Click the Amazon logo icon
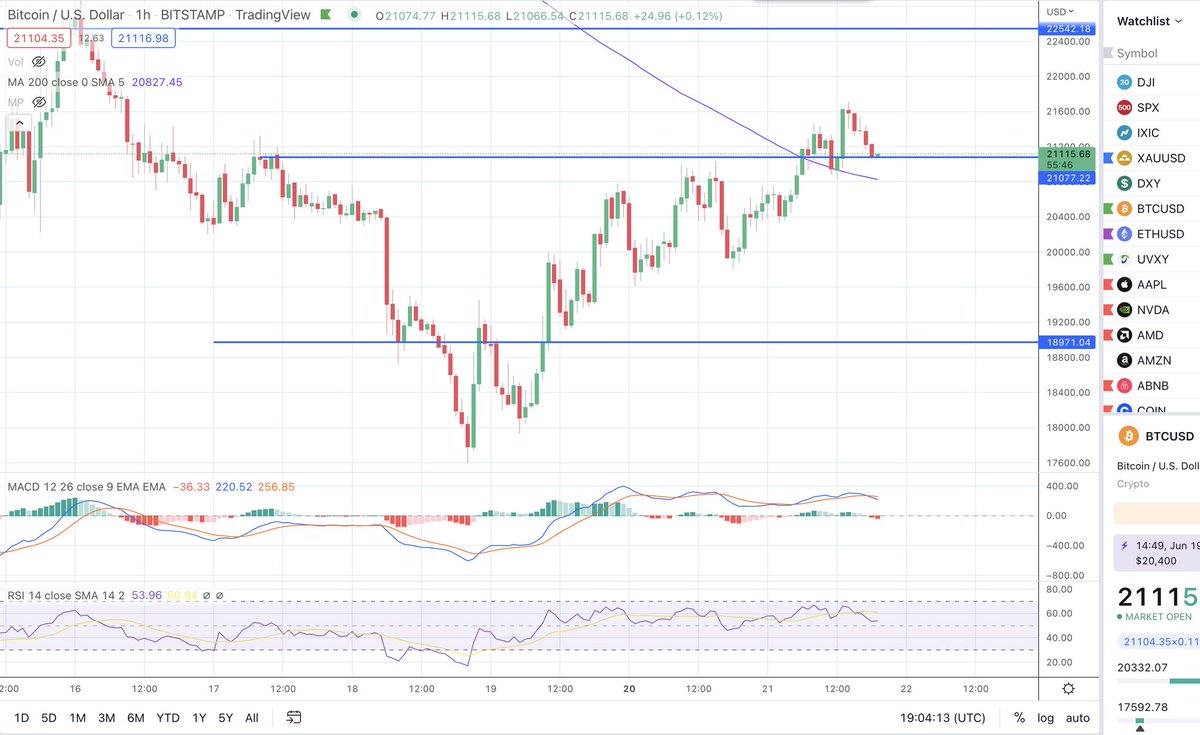 [x=1124, y=360]
